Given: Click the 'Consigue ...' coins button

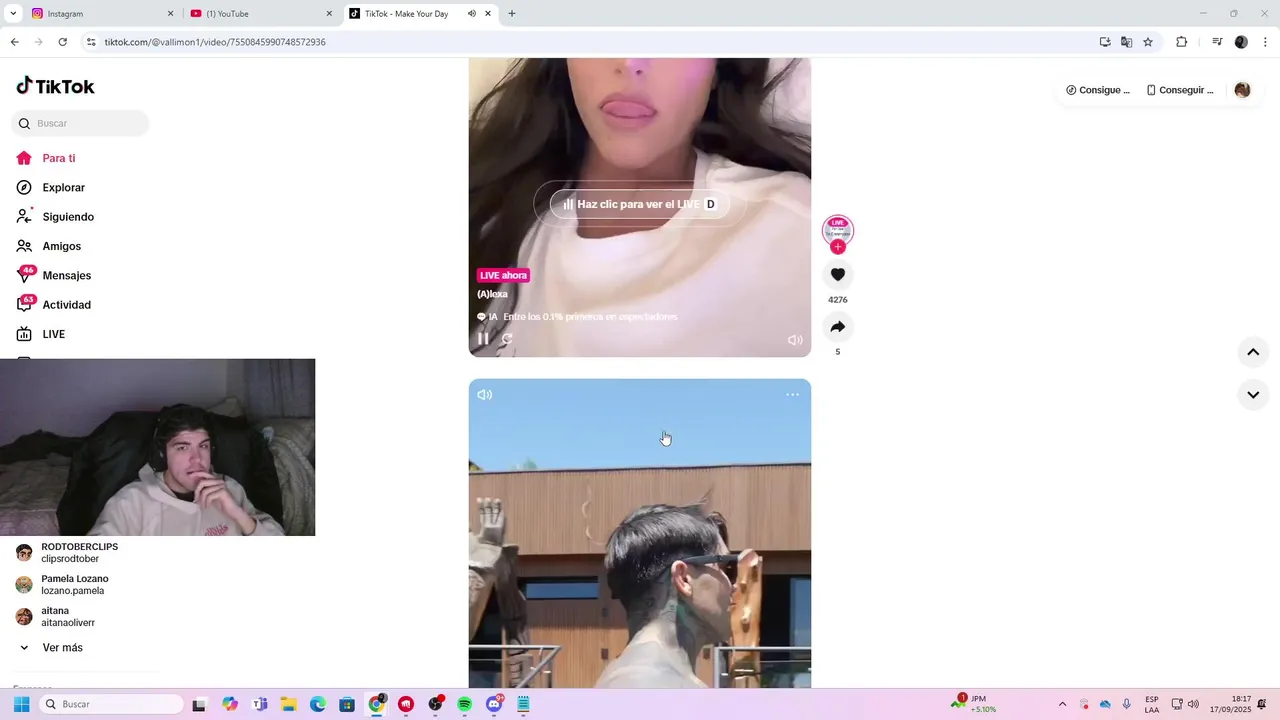Looking at the screenshot, I should coord(1098,90).
